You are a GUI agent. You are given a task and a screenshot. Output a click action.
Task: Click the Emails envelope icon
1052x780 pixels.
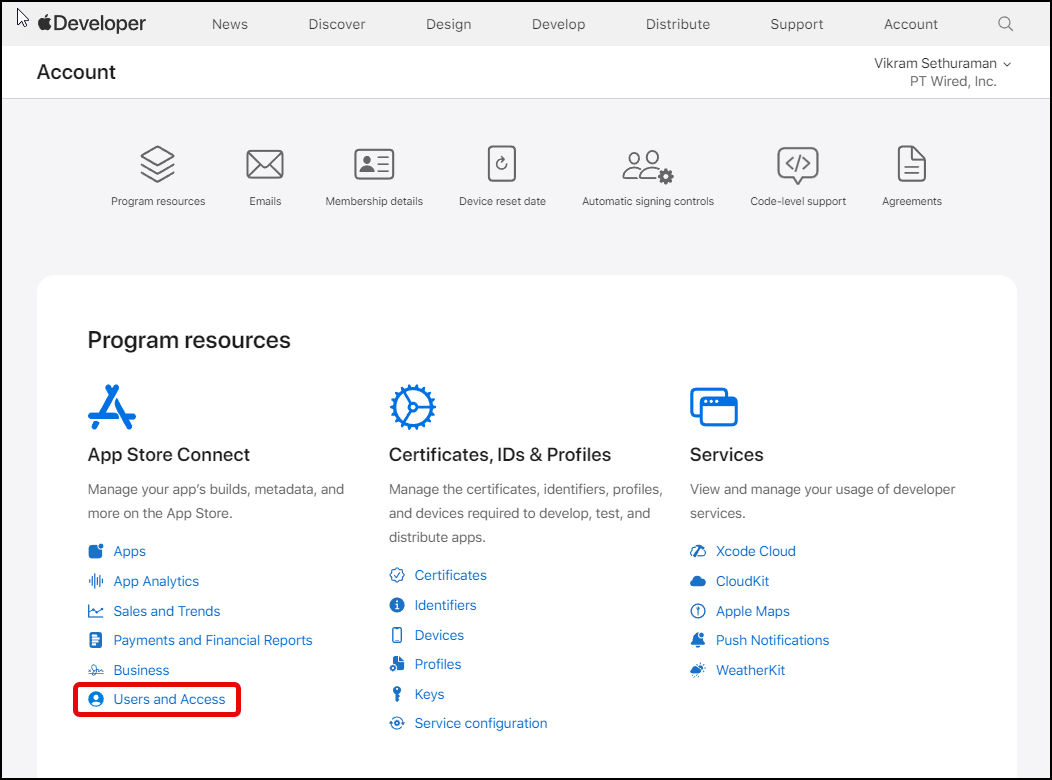[x=265, y=164]
